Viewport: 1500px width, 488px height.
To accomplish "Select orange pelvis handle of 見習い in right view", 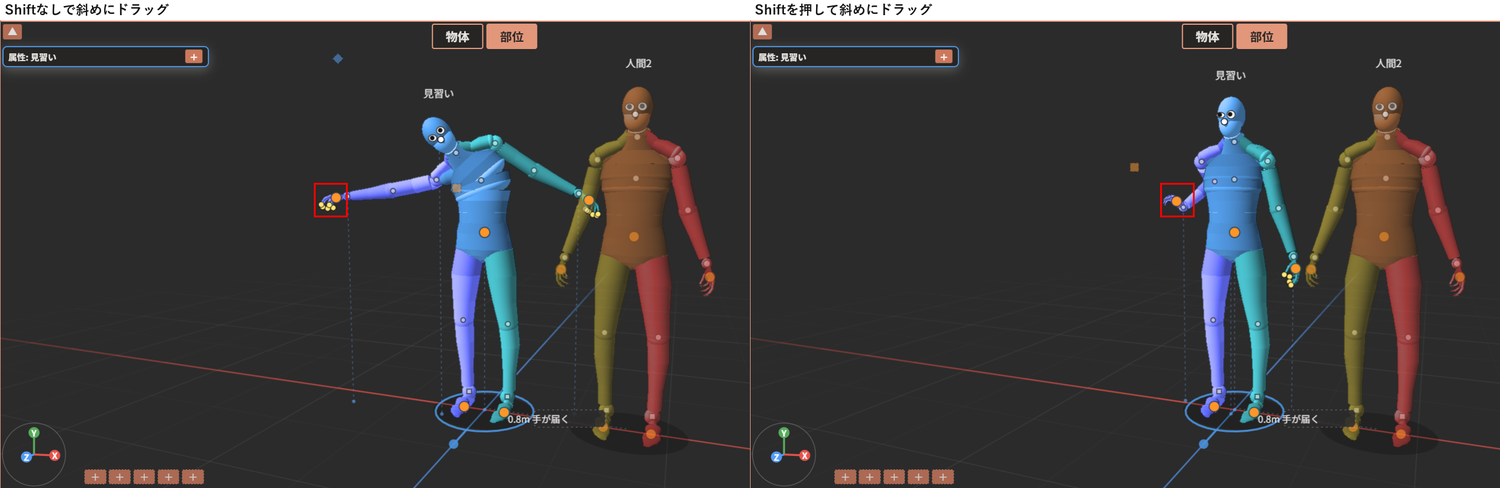I will [1234, 232].
